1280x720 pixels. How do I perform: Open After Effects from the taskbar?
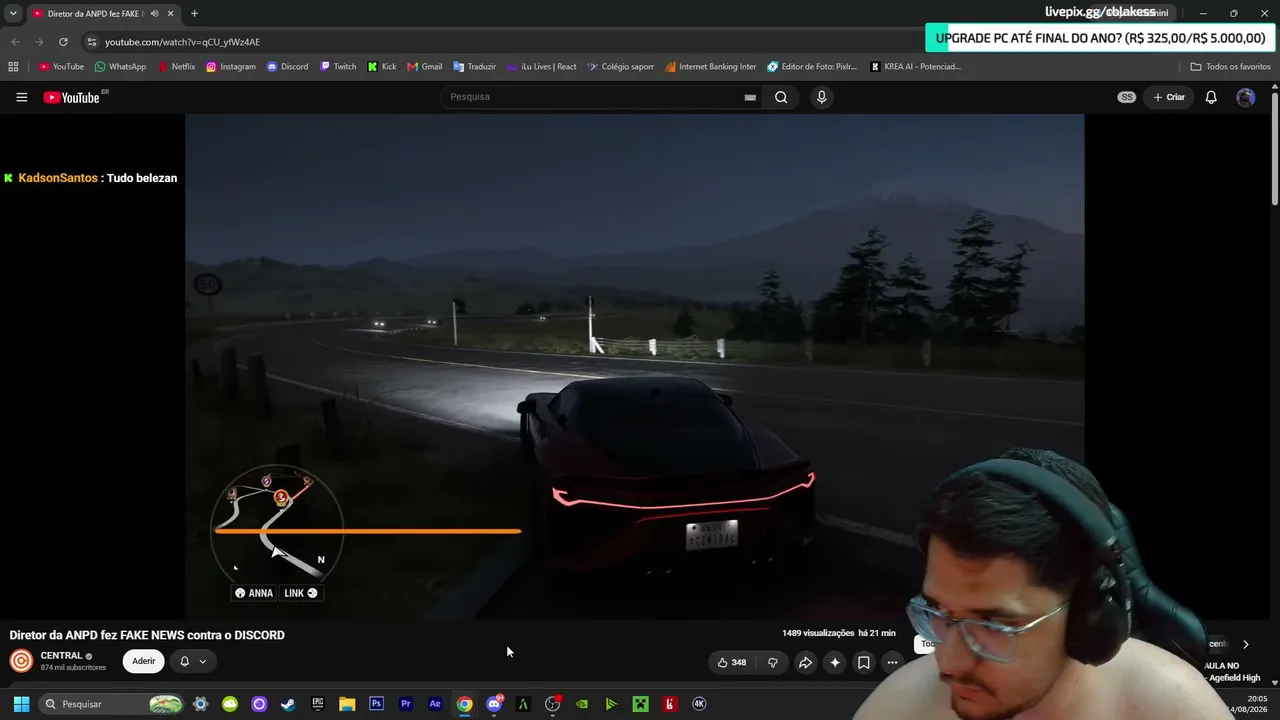[x=435, y=704]
